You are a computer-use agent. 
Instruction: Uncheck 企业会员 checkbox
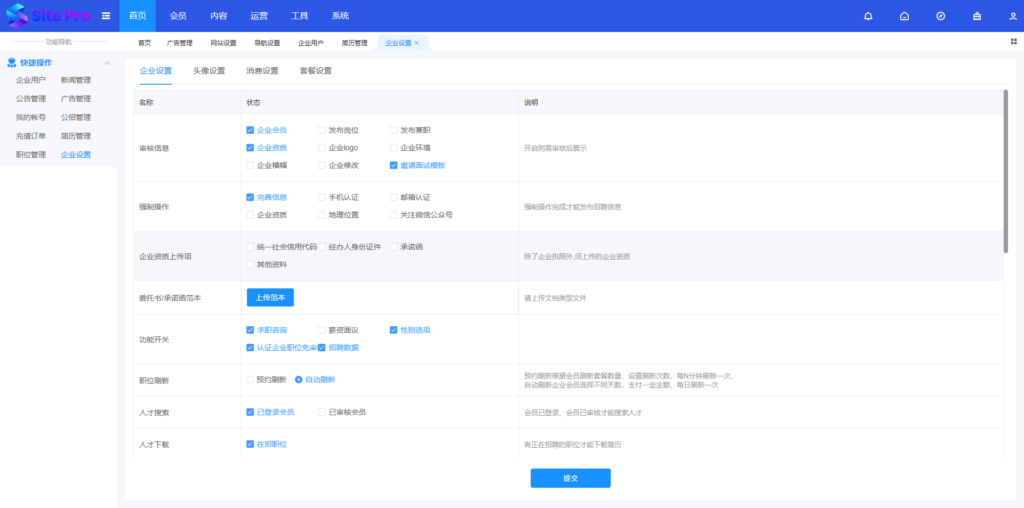[x=250, y=130]
